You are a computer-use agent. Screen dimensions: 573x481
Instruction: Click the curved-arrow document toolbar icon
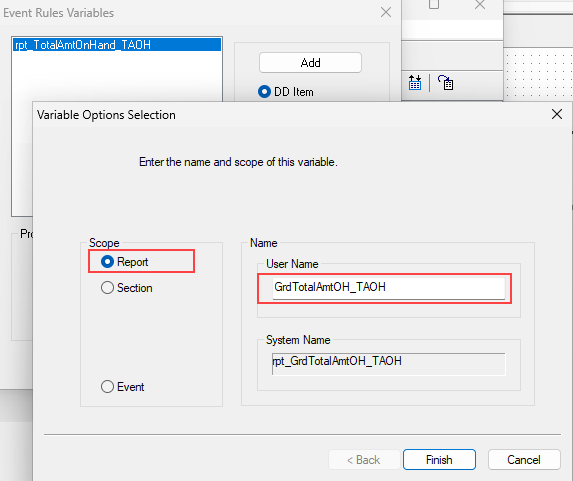445,83
